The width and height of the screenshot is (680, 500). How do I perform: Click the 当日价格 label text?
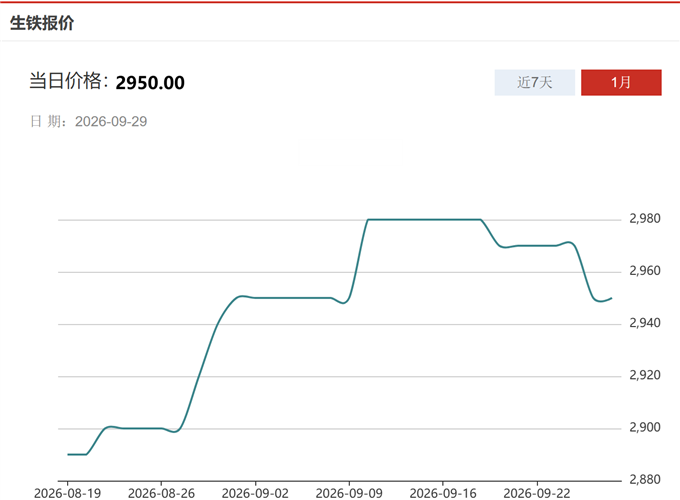[x=65, y=81]
